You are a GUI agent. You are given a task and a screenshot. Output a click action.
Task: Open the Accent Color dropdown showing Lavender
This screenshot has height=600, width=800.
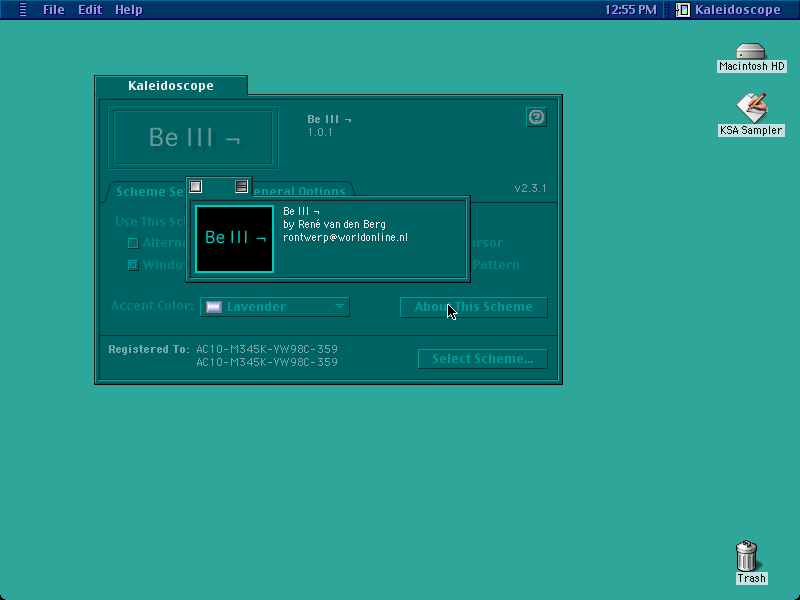click(x=274, y=307)
